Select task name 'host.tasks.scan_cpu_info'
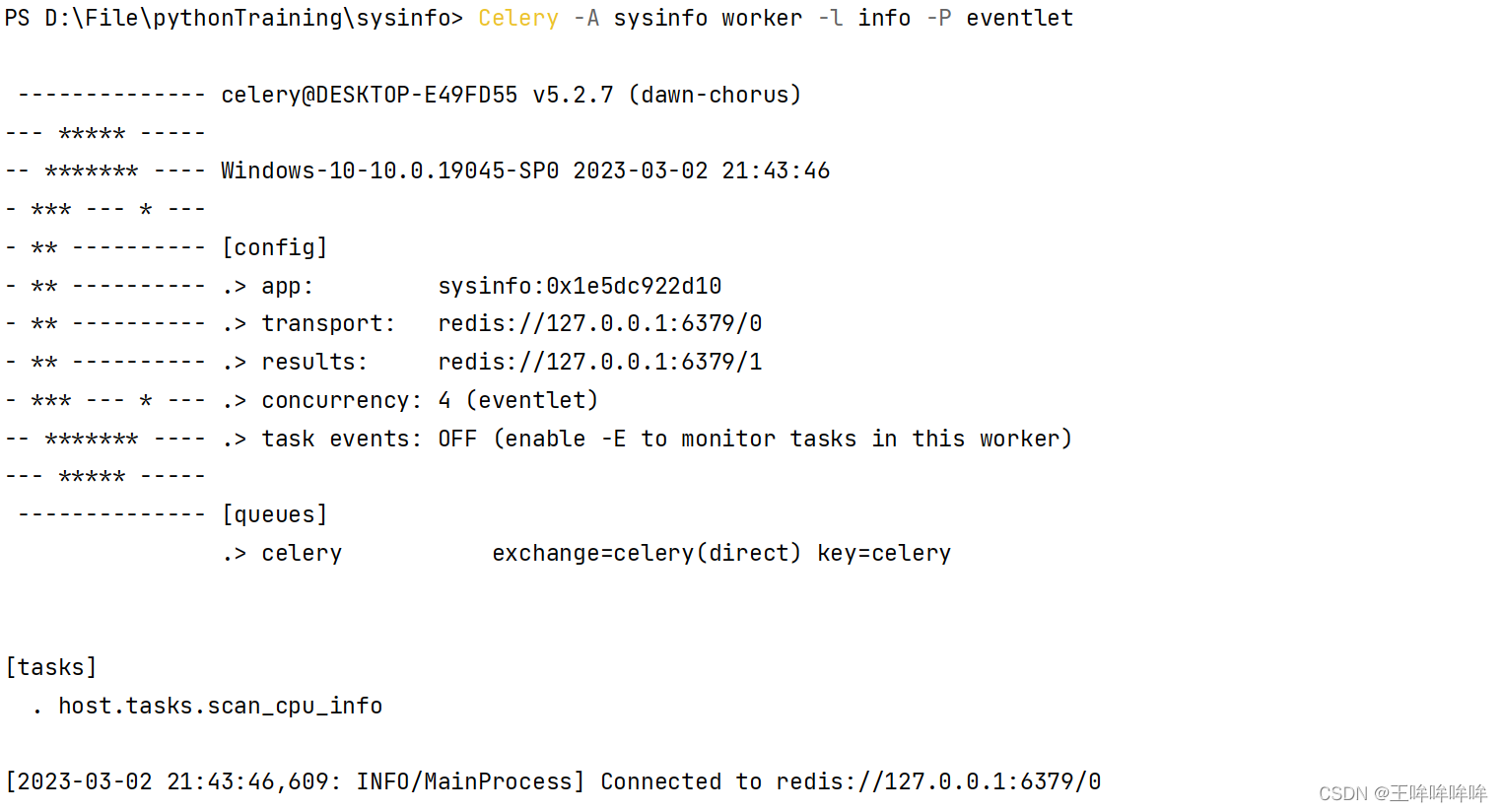This screenshot has height=812, width=1503. coord(221,707)
